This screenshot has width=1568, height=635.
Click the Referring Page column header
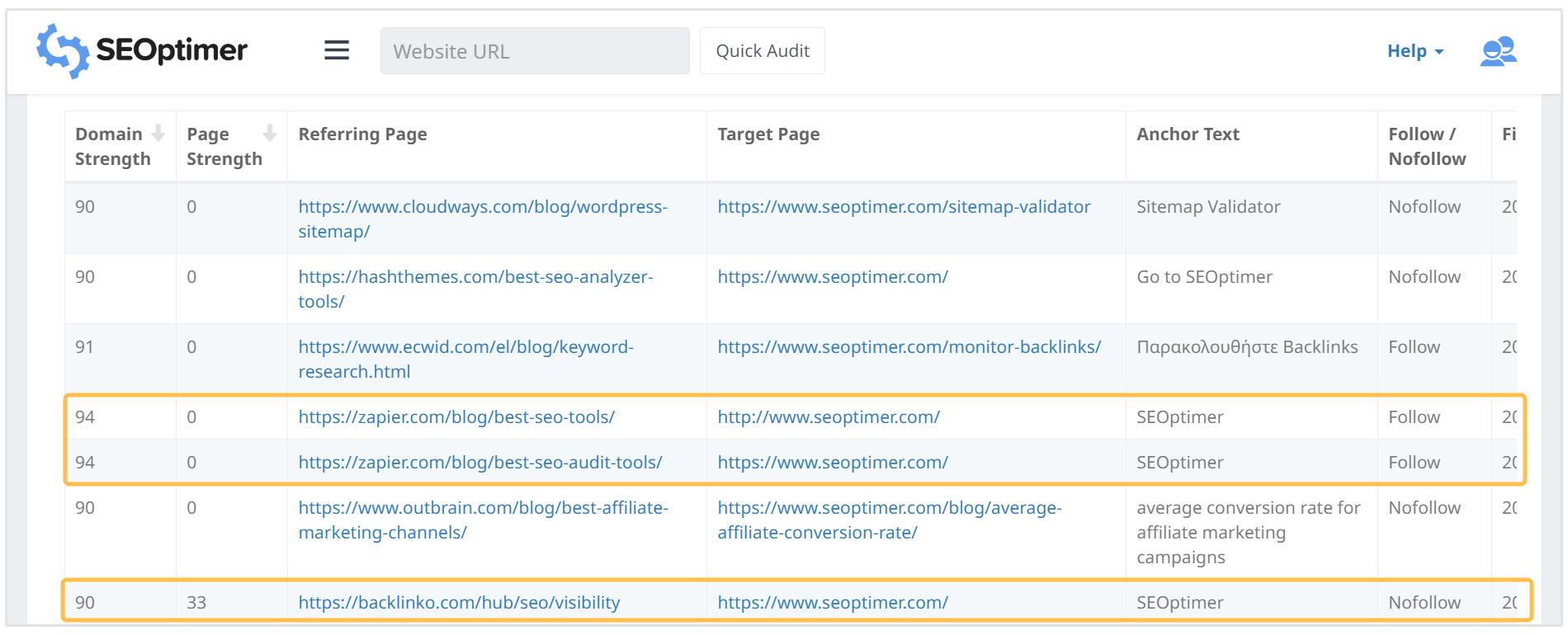tap(362, 134)
